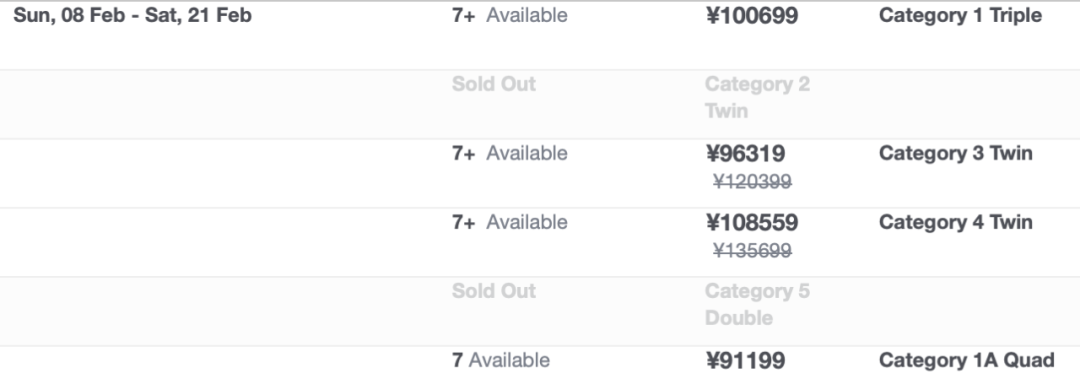Click 7 Available in Category 1A Quad row
The height and width of the screenshot is (390, 1080).
501,360
